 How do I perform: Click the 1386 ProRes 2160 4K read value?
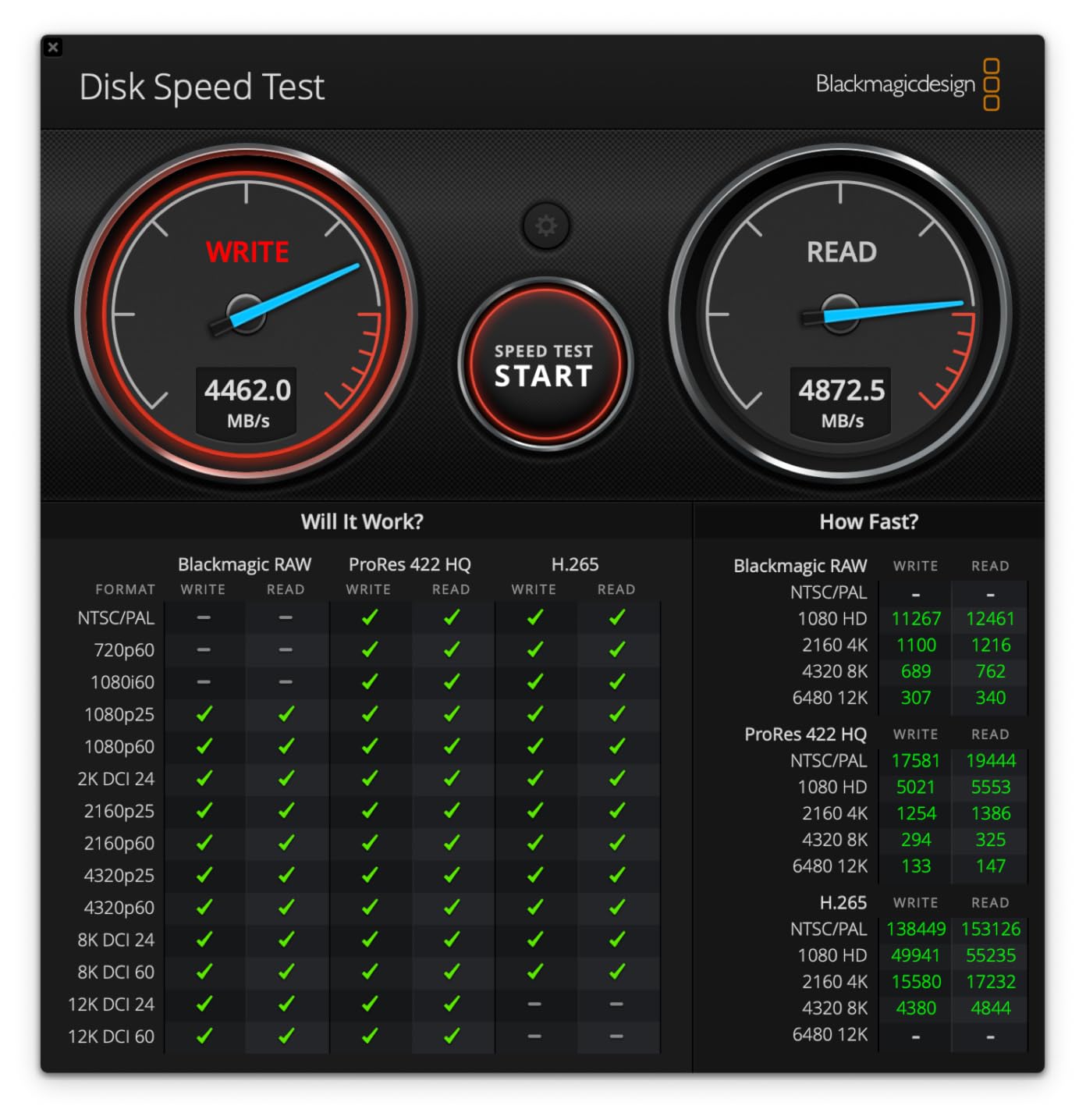991,813
